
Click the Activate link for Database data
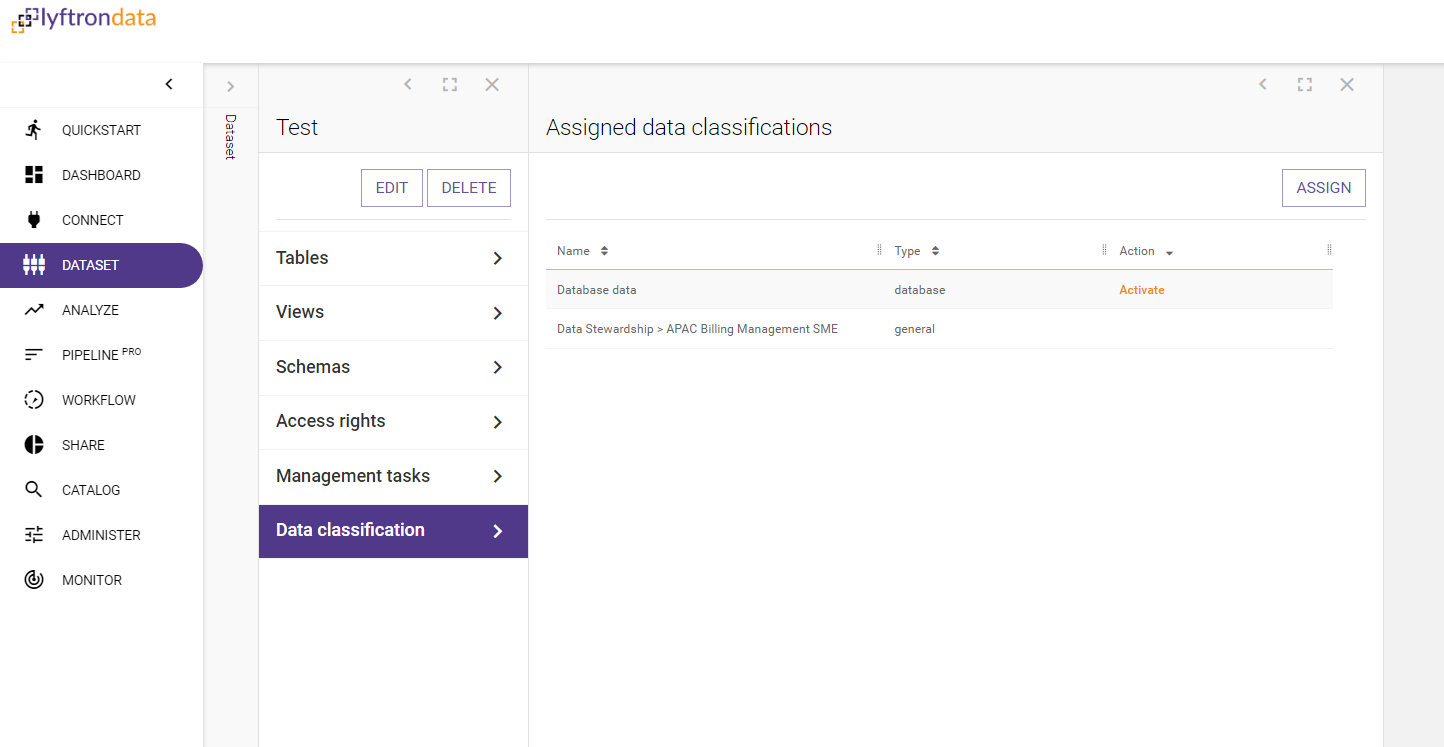(x=1142, y=290)
